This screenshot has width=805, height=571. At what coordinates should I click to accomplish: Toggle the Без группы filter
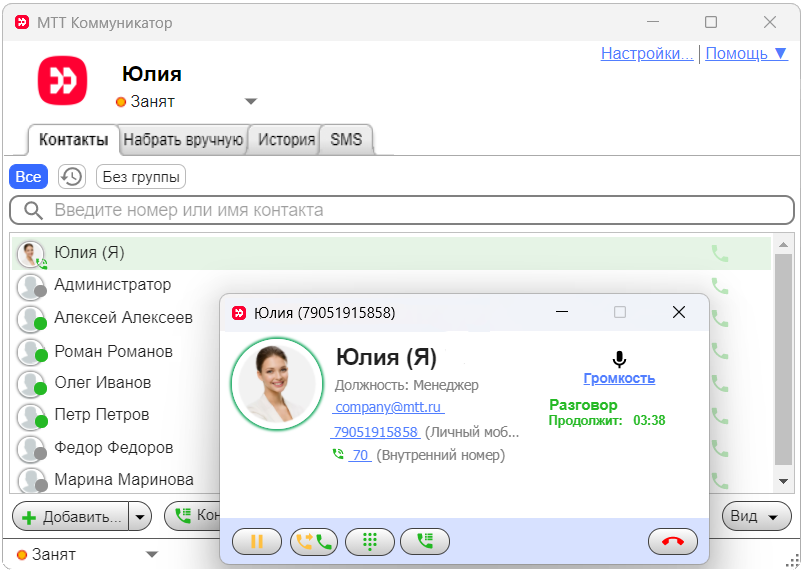point(141,177)
